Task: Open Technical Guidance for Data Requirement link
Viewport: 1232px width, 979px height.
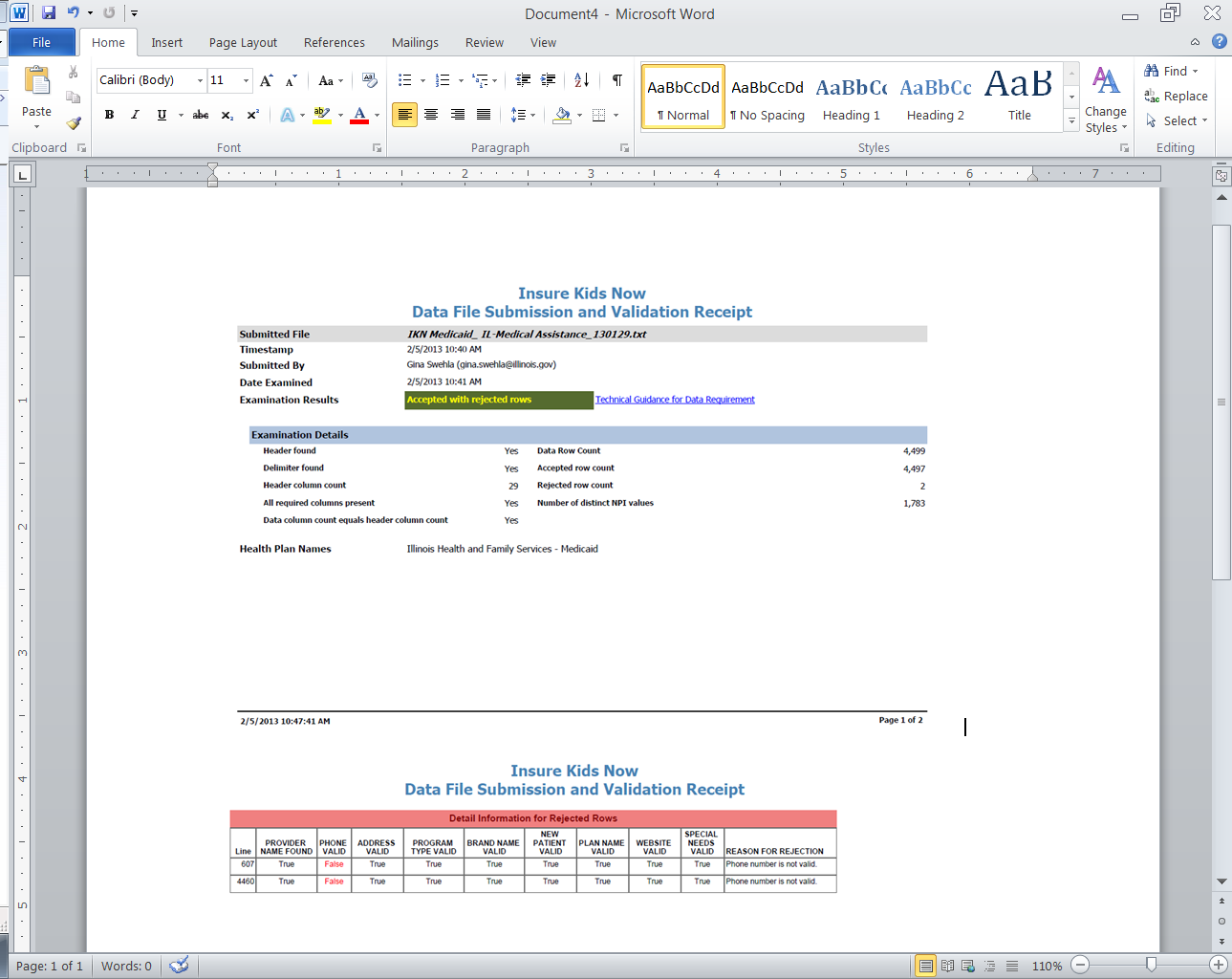Action: (x=675, y=400)
